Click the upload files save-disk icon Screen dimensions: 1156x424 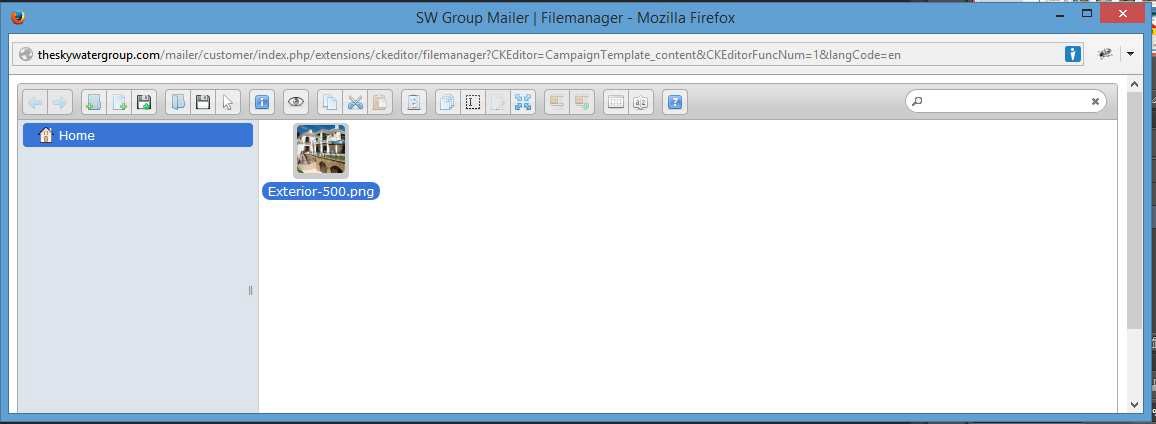click(x=144, y=102)
